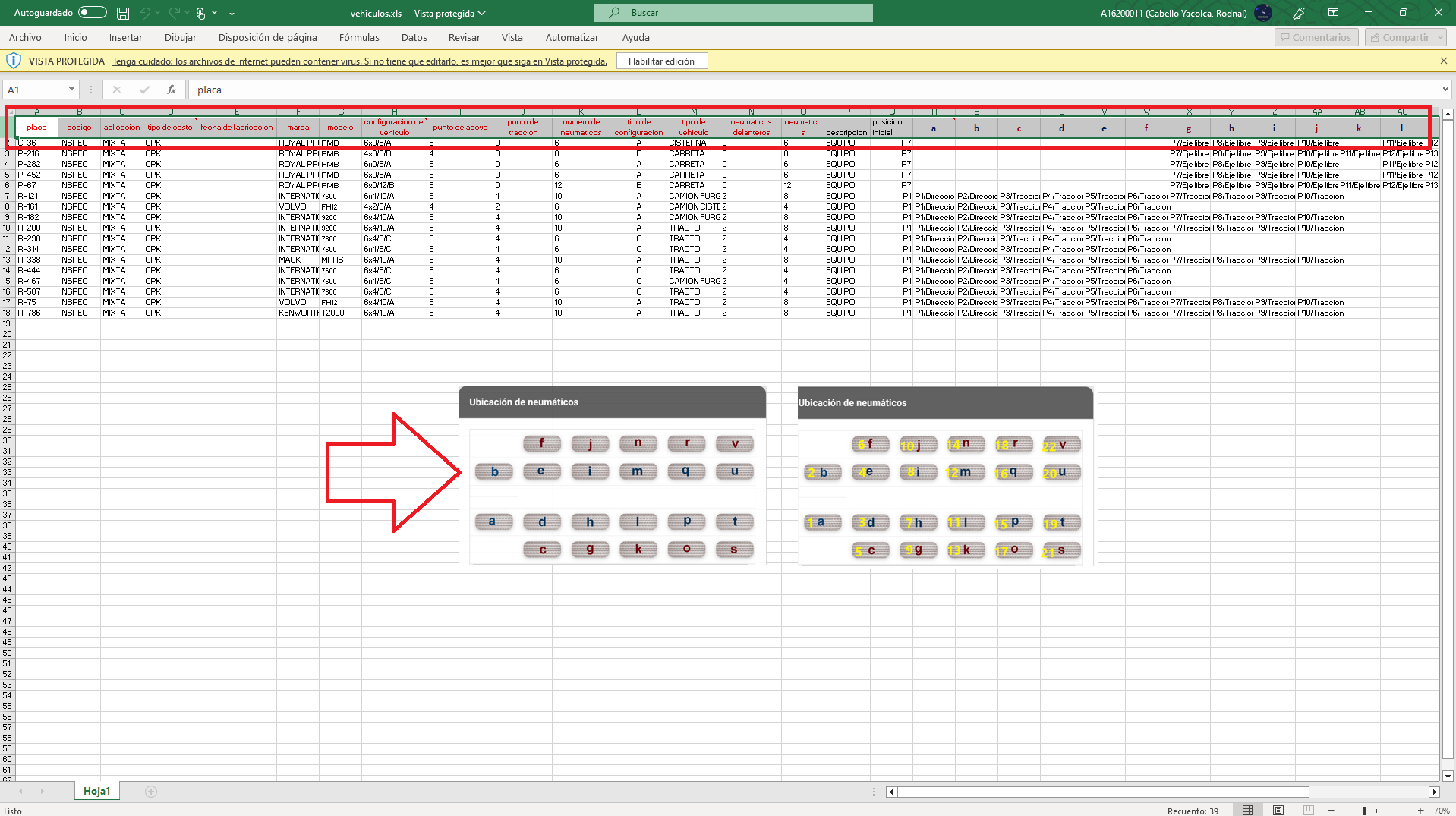Screen dimensions: 1456x816
Task: Click the protected view virus warning link
Action: (360, 61)
